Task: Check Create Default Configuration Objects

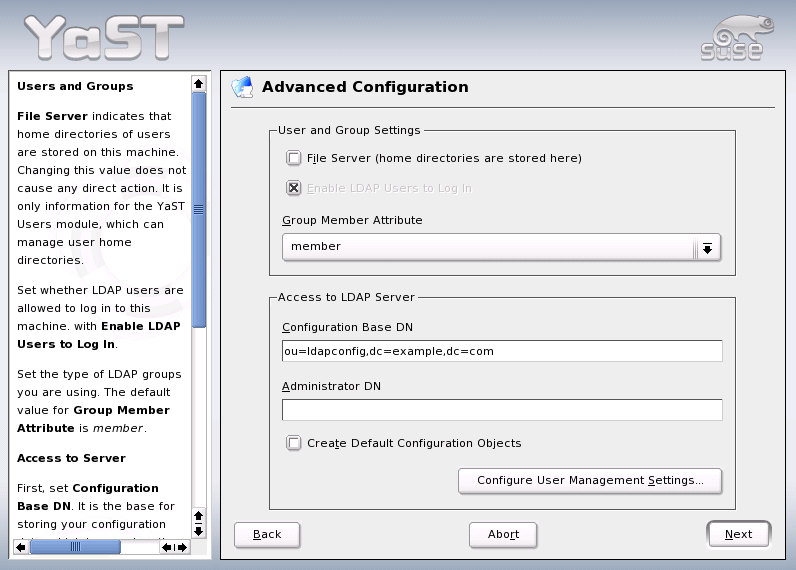Action: 293,443
